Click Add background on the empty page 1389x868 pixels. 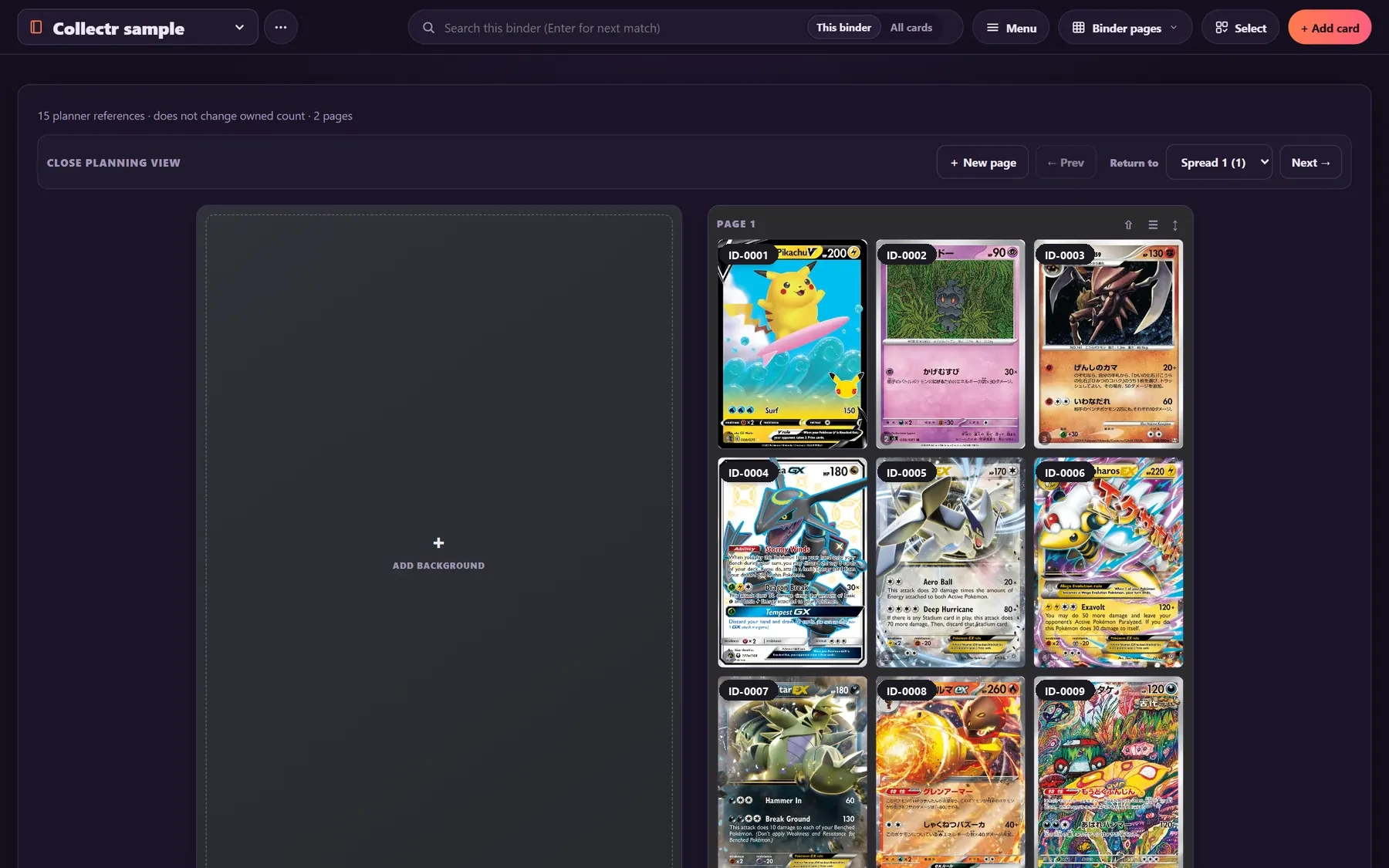tap(438, 553)
